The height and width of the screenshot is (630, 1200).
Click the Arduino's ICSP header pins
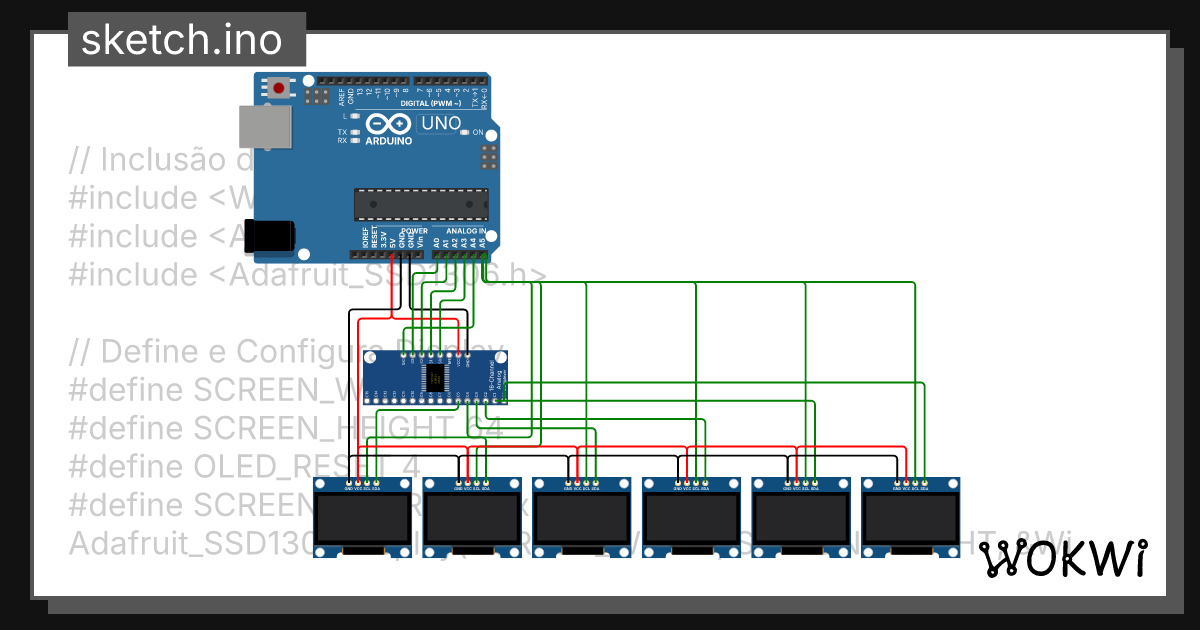[488, 158]
